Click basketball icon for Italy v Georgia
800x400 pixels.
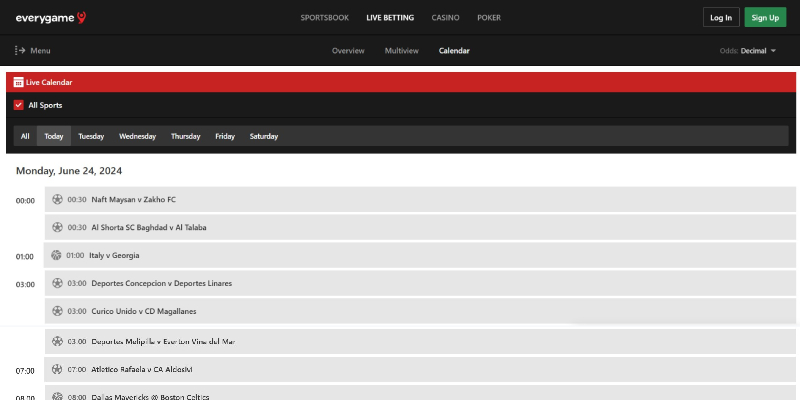(56, 255)
